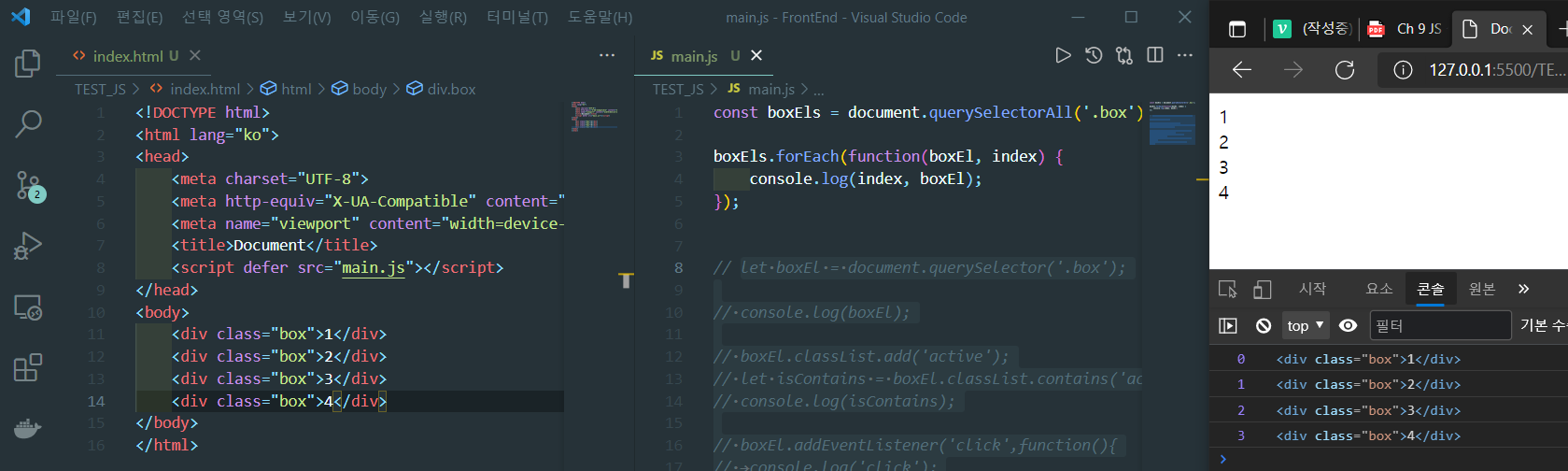Focus the console filter field

(x=1440, y=325)
